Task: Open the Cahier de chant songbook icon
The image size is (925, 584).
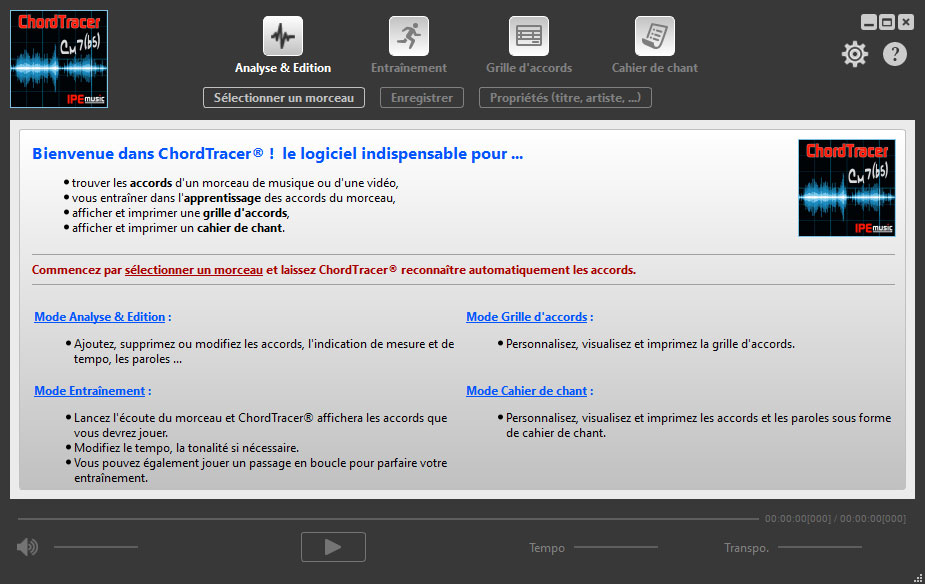Action: (655, 36)
